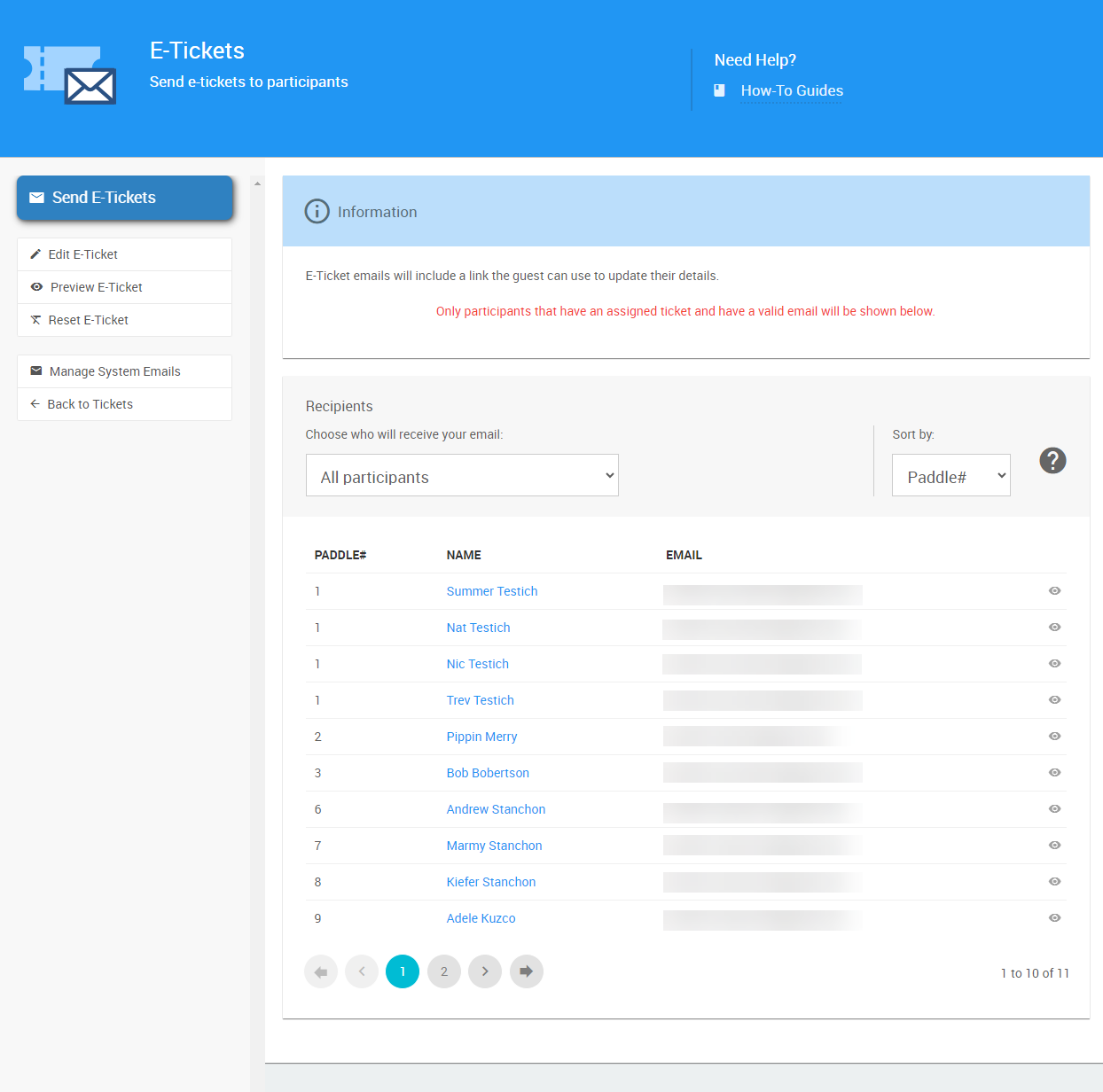Open Bob Bobertson's participant link

(488, 773)
